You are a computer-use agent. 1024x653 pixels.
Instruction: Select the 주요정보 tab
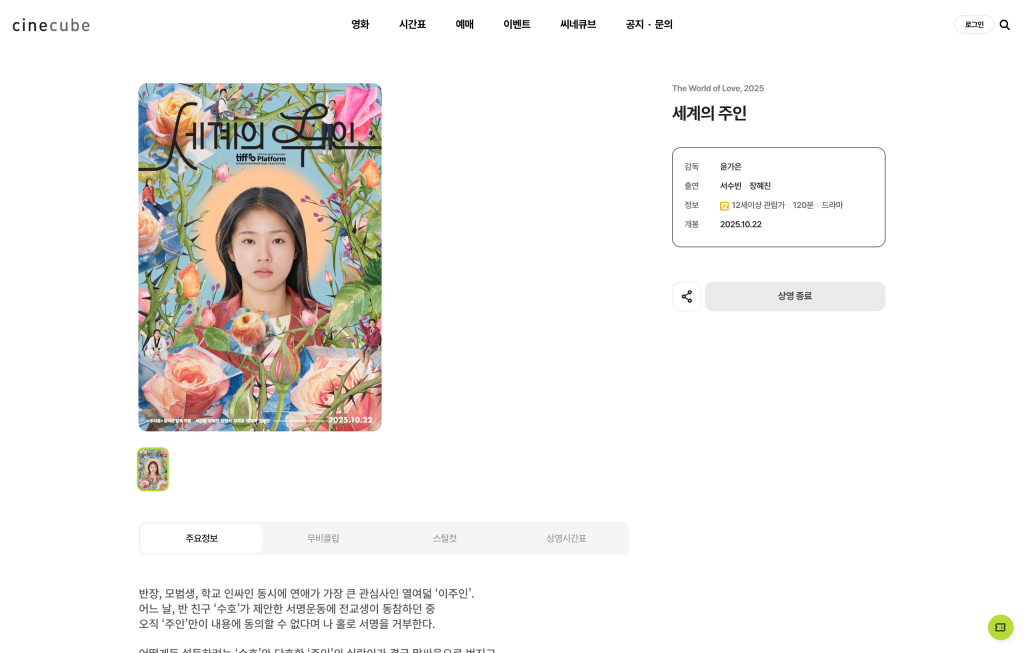coord(201,538)
